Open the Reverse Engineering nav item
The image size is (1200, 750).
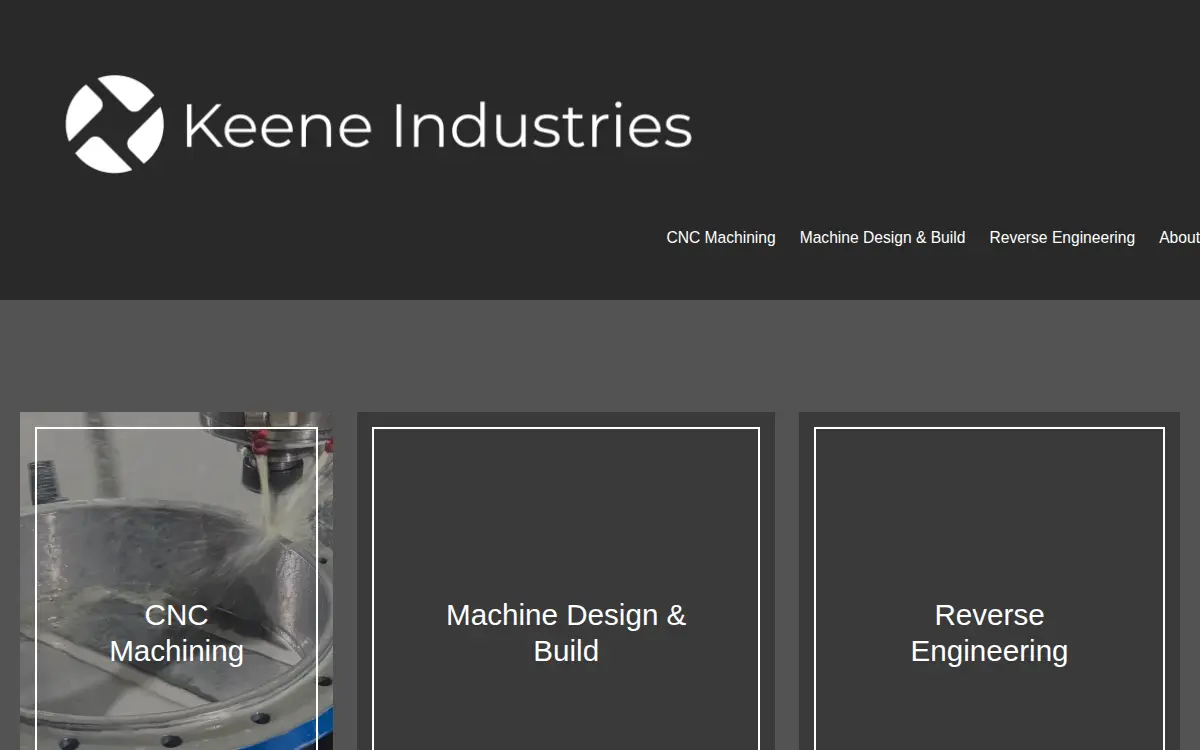[1062, 238]
